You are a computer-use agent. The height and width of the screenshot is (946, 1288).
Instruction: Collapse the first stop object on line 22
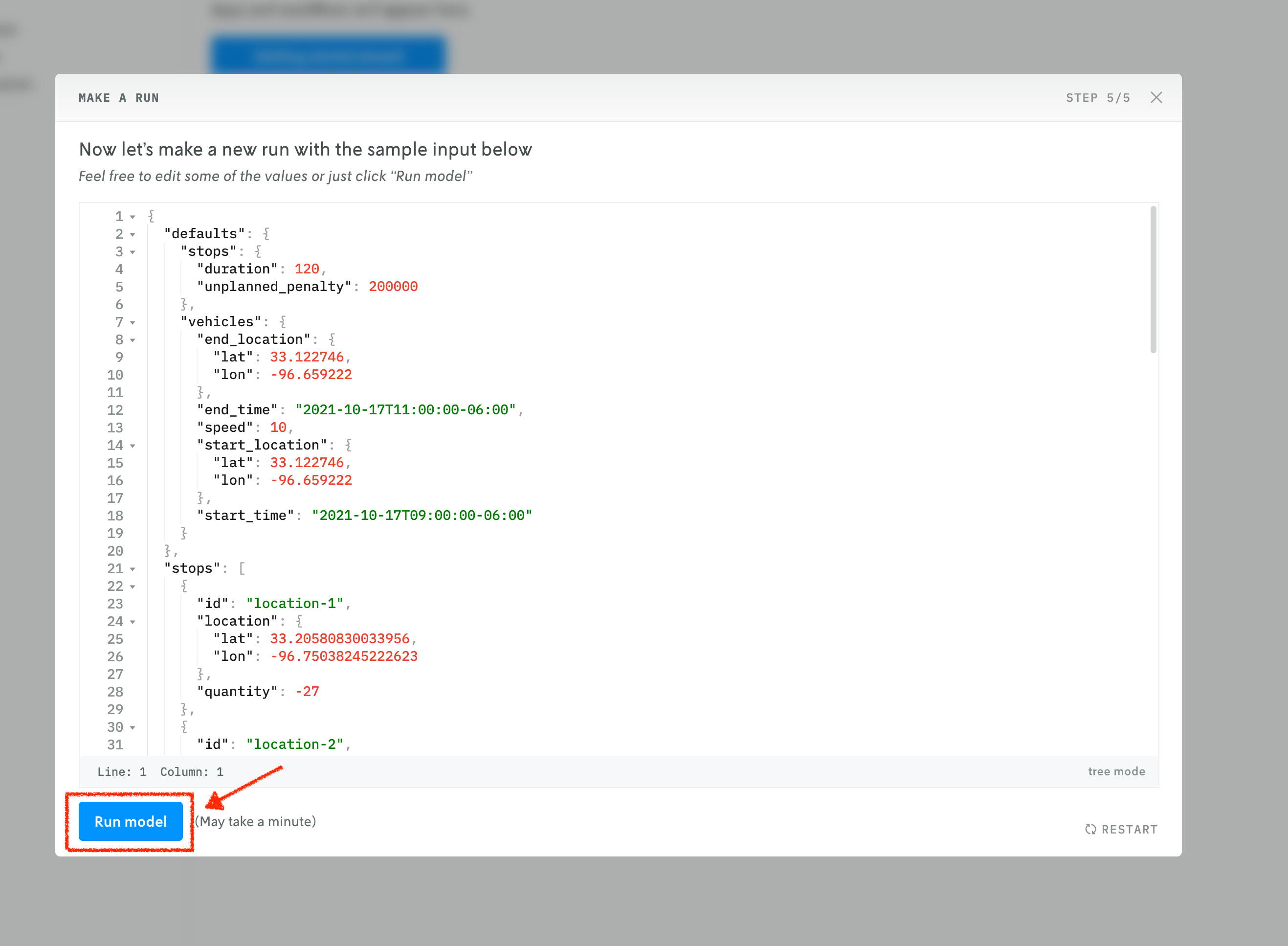click(x=133, y=587)
